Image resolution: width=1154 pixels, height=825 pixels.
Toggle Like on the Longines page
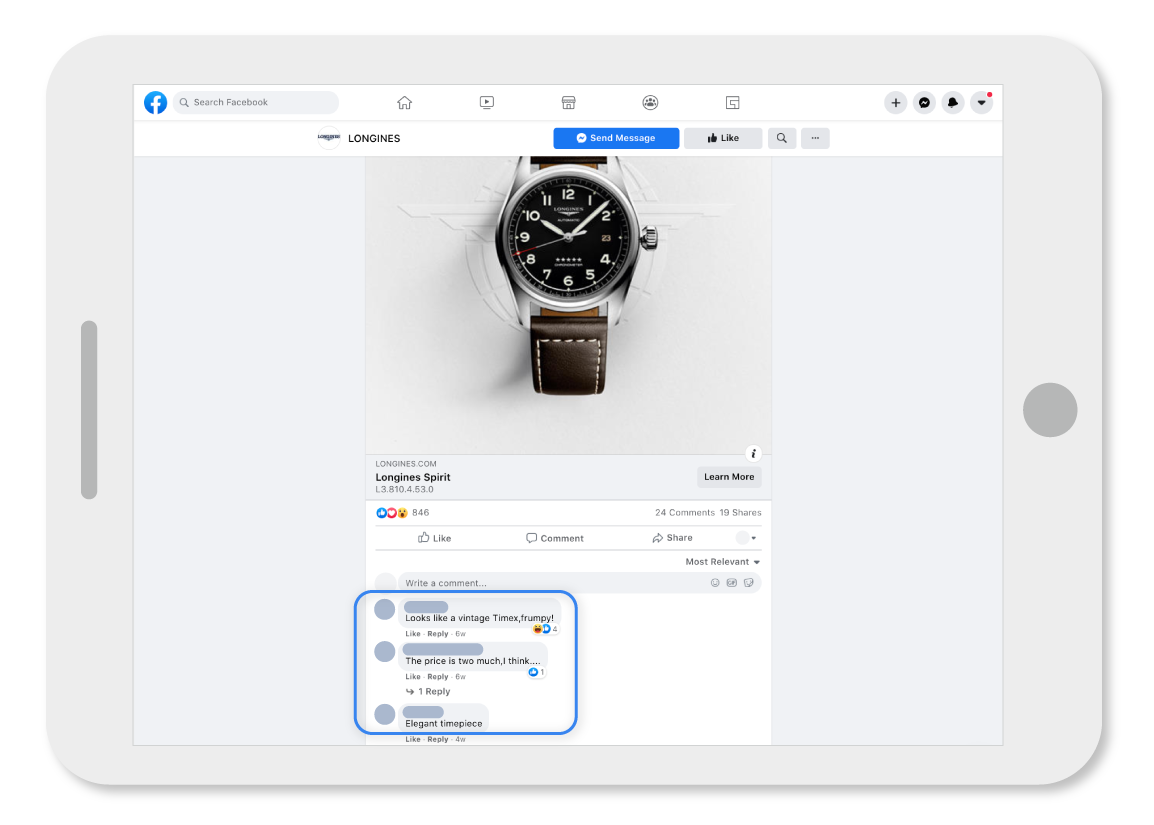point(723,138)
